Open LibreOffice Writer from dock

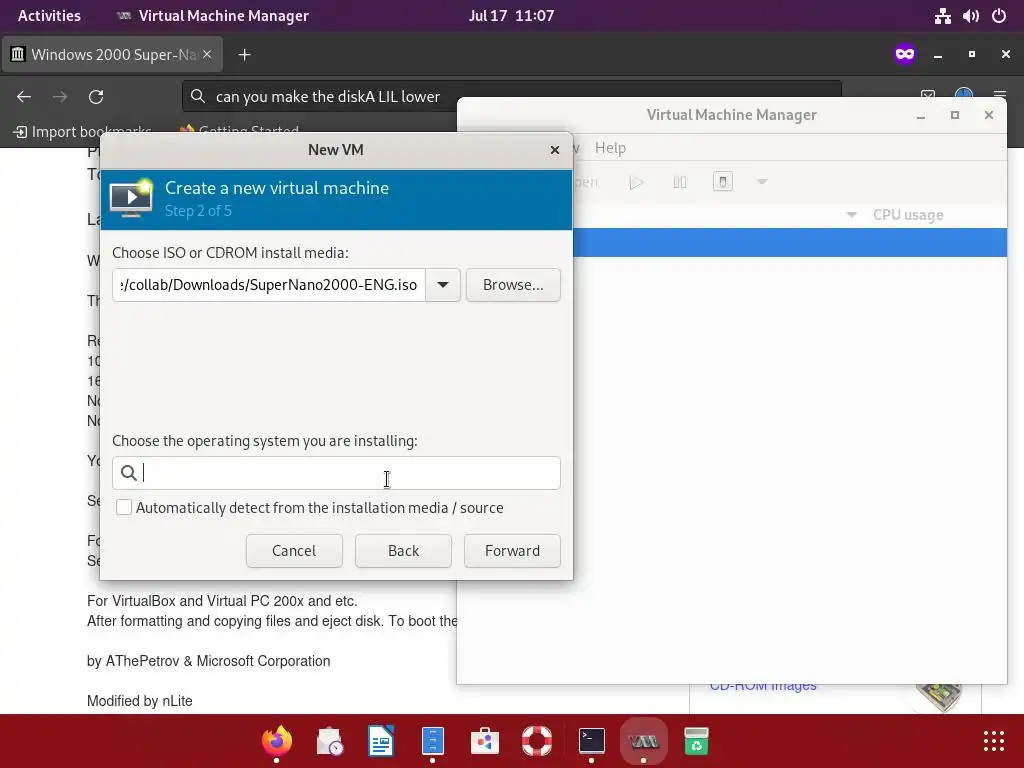(x=381, y=741)
